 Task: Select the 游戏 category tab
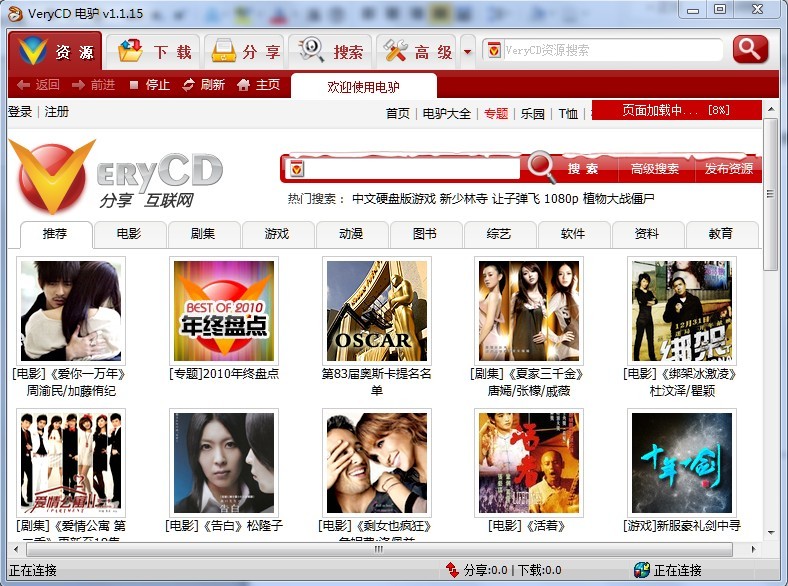click(x=277, y=234)
